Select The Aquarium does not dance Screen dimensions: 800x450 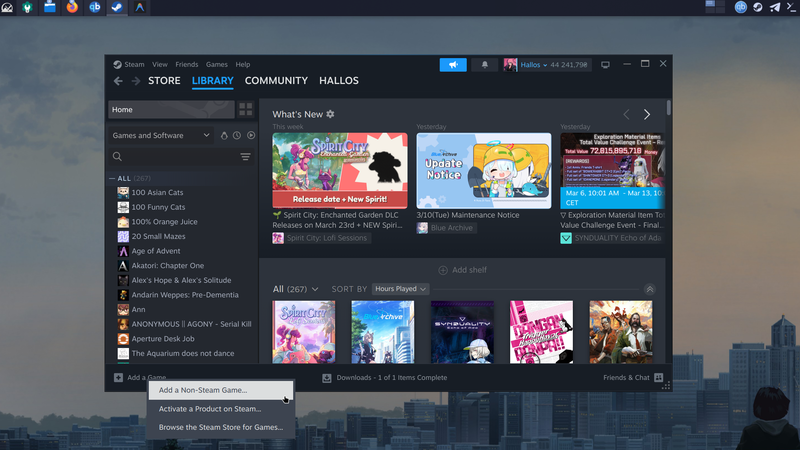click(183, 354)
